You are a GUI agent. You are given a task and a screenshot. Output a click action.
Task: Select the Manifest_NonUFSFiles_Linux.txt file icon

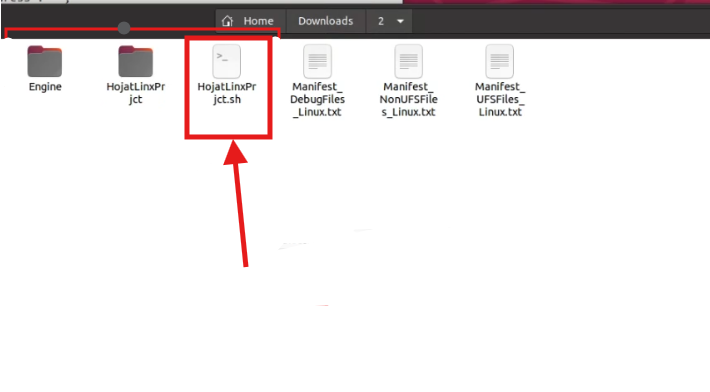point(408,61)
